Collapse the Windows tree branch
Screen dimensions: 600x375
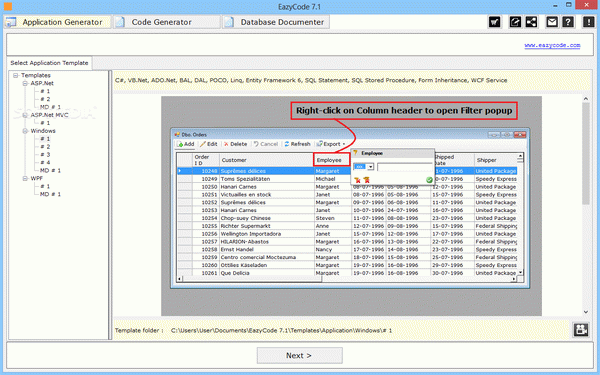click(25, 131)
